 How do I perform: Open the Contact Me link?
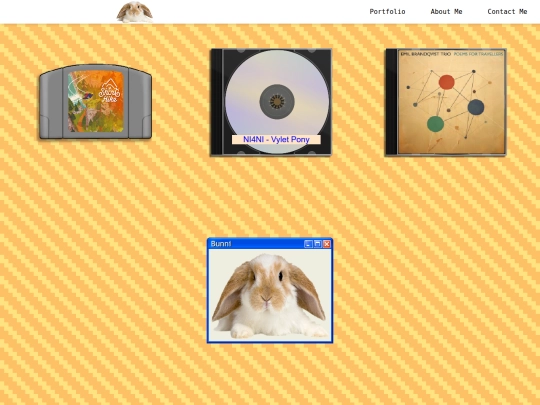tap(507, 12)
